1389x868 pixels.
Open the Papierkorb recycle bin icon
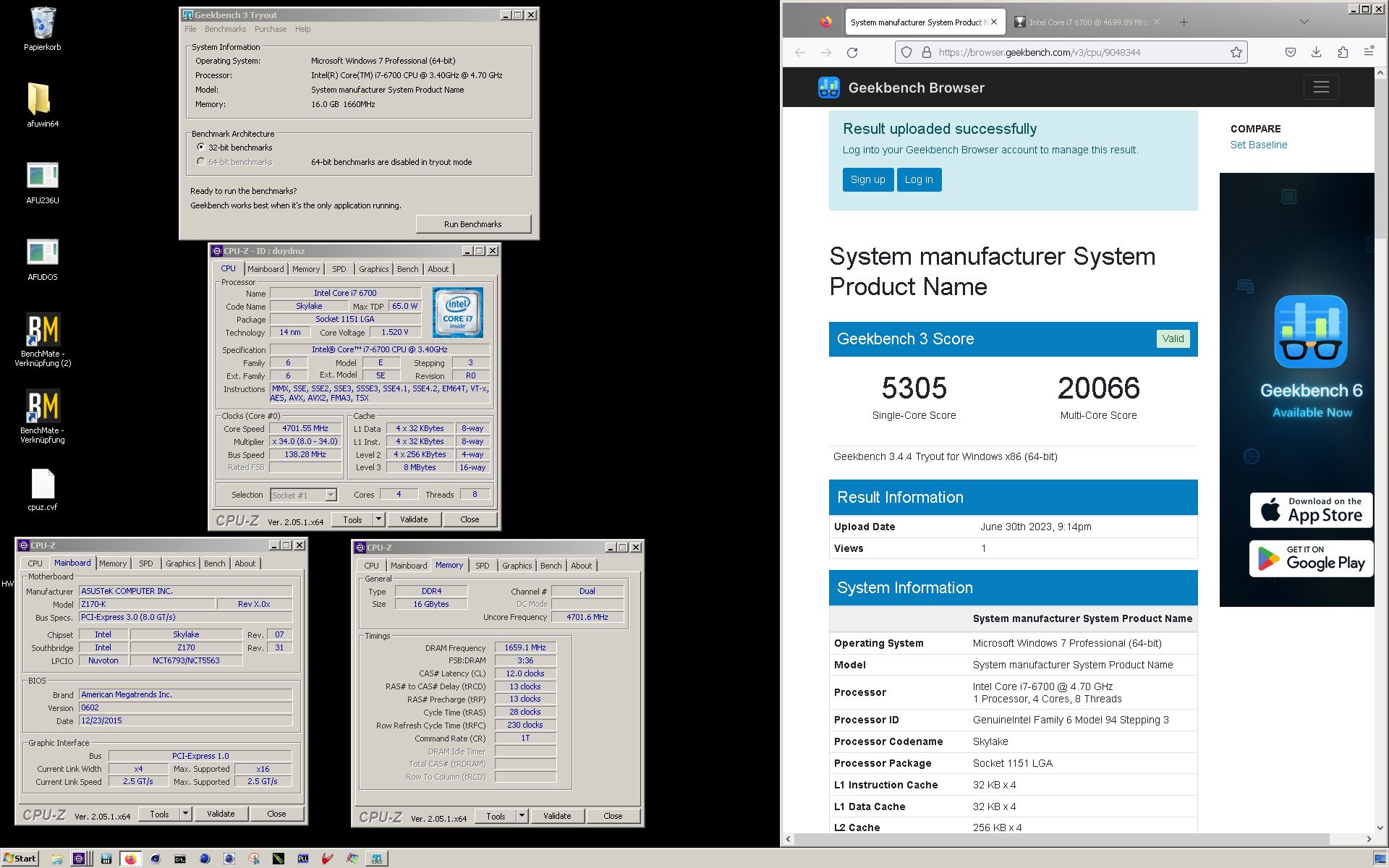tap(42, 29)
